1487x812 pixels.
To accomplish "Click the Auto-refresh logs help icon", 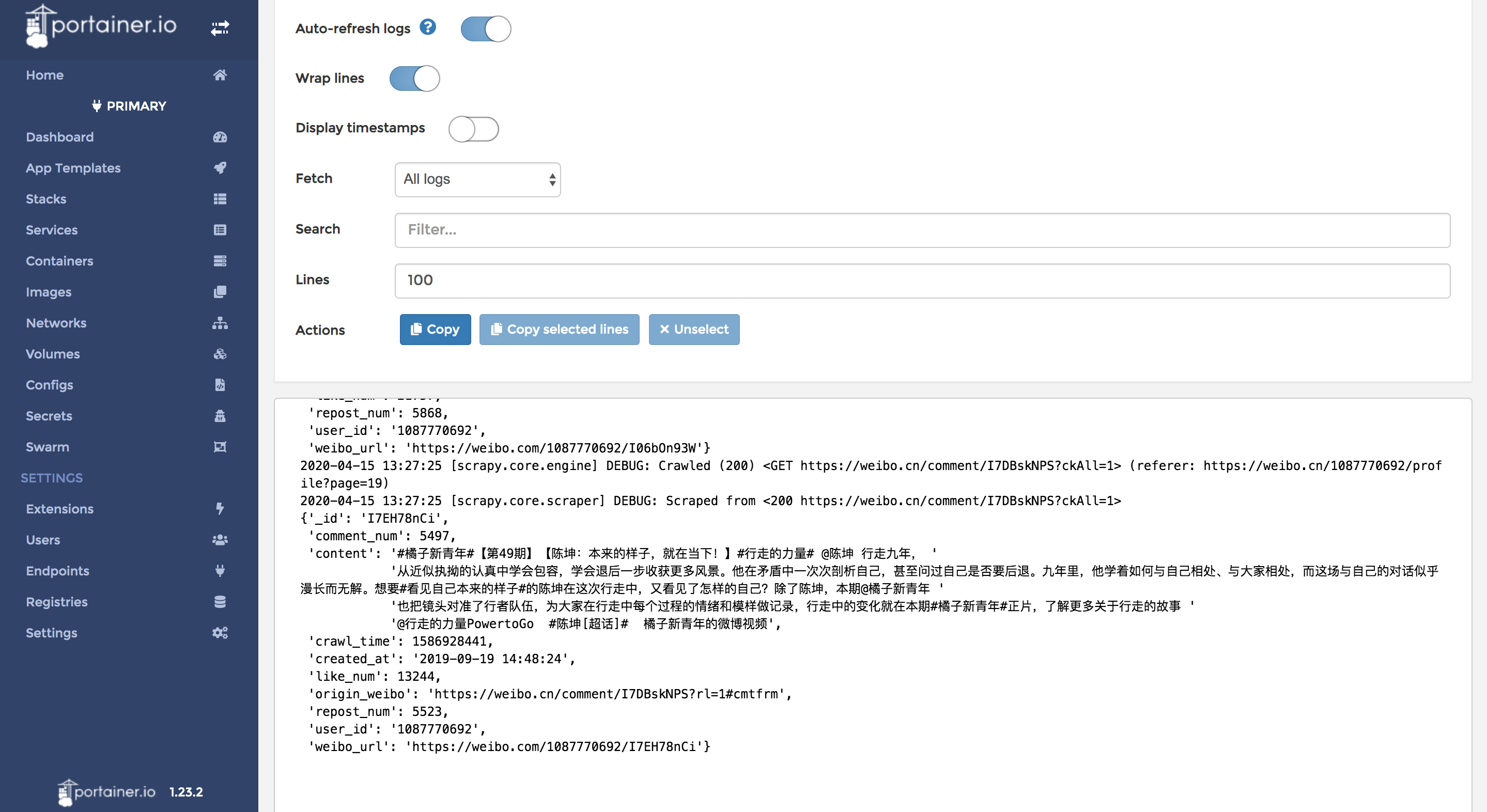I will click(x=427, y=26).
